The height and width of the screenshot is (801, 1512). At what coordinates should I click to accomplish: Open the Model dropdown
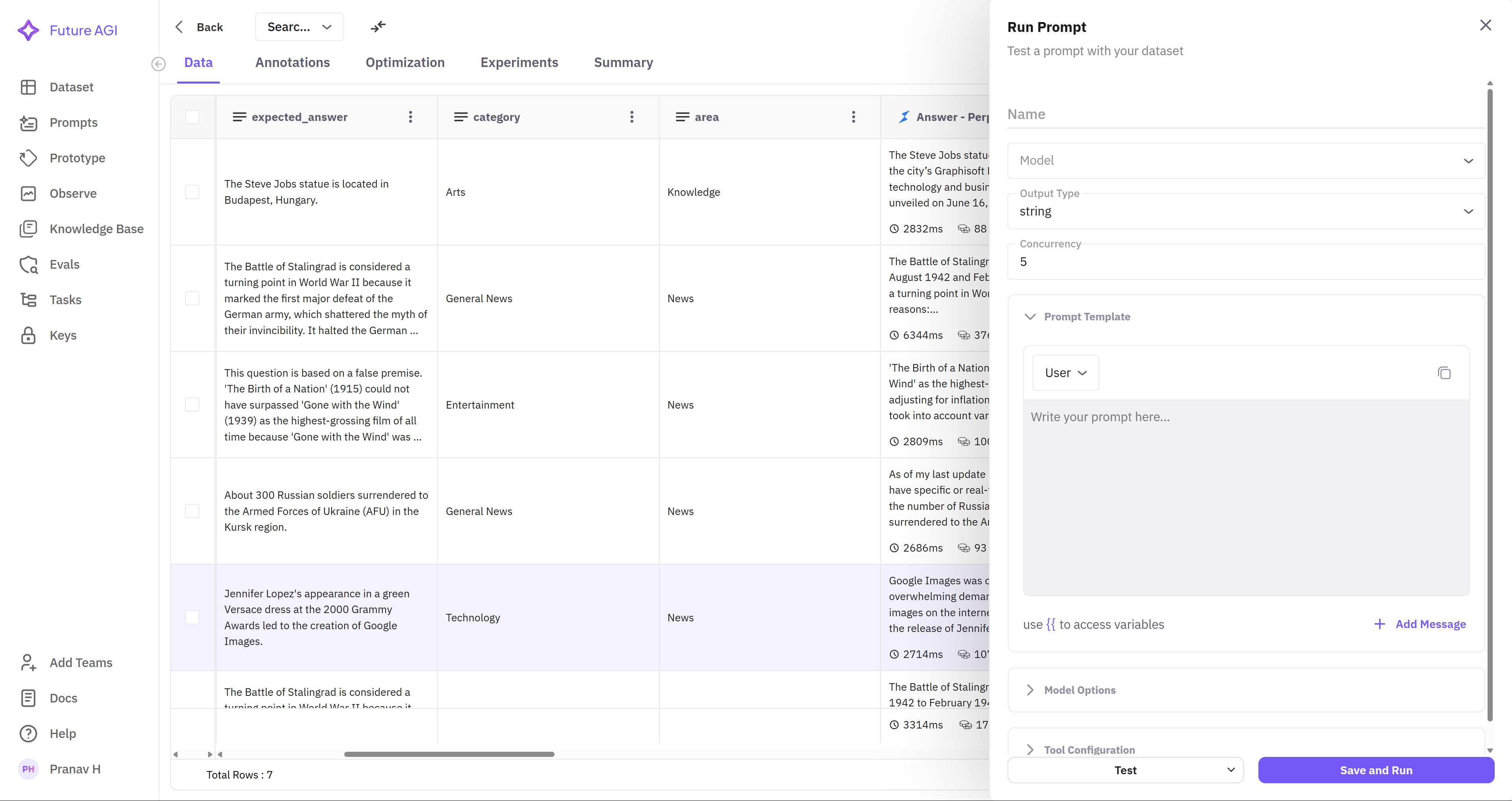(1245, 161)
